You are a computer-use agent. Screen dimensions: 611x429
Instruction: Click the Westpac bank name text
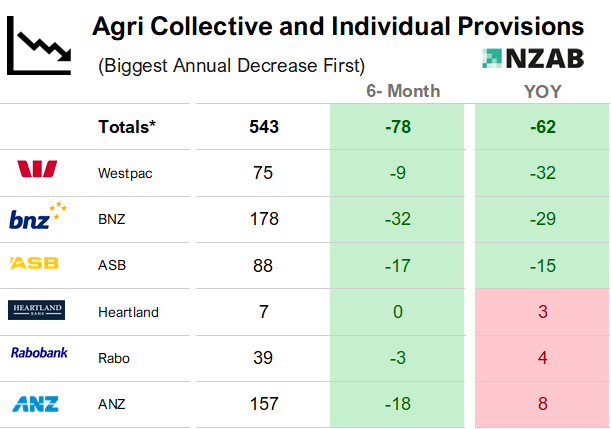coord(126,173)
